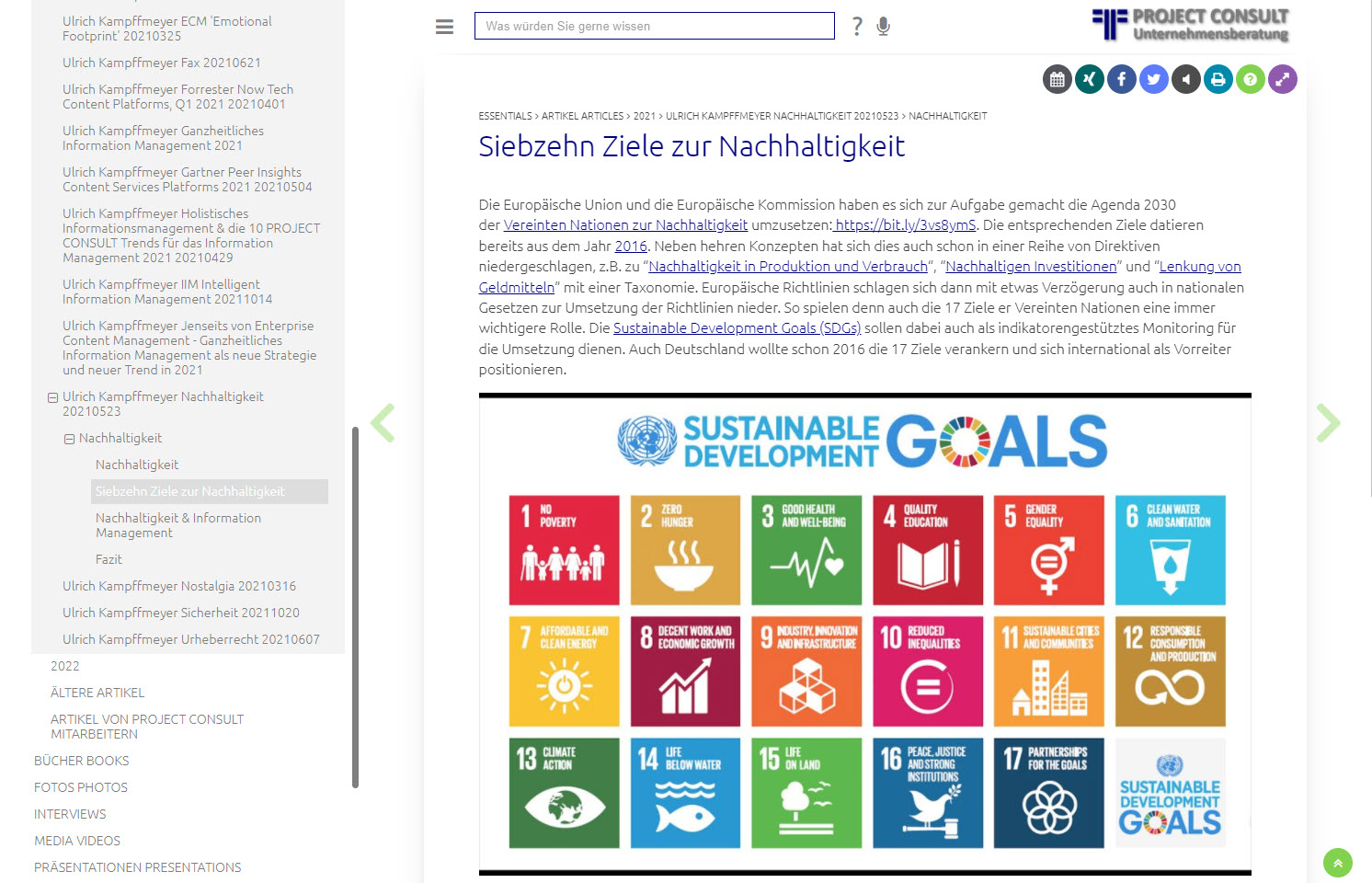Screen dimensions: 1372x883
Task: Open INTERVIEWS section
Action: [x=70, y=814]
